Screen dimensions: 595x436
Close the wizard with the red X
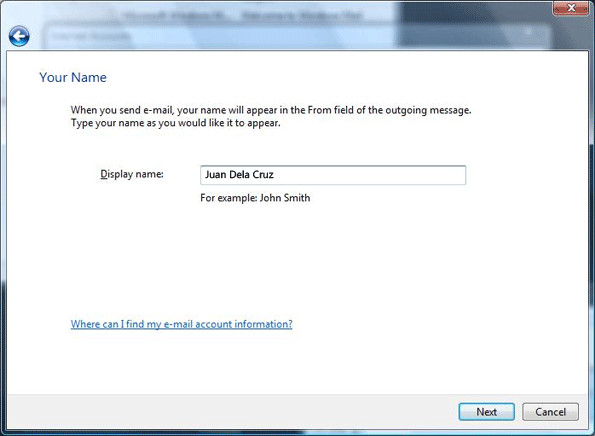tap(571, 8)
